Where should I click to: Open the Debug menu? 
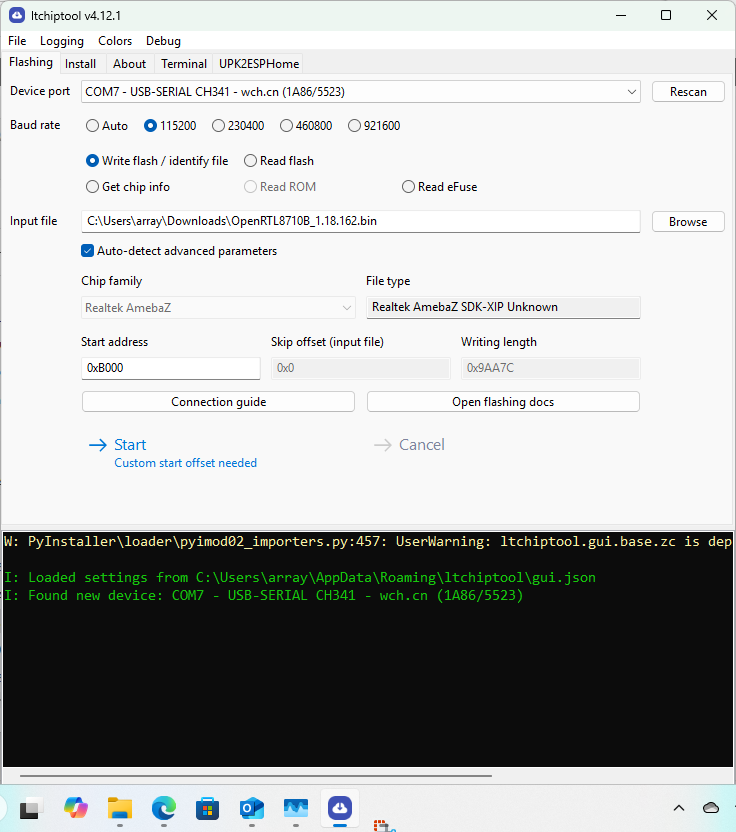click(163, 41)
